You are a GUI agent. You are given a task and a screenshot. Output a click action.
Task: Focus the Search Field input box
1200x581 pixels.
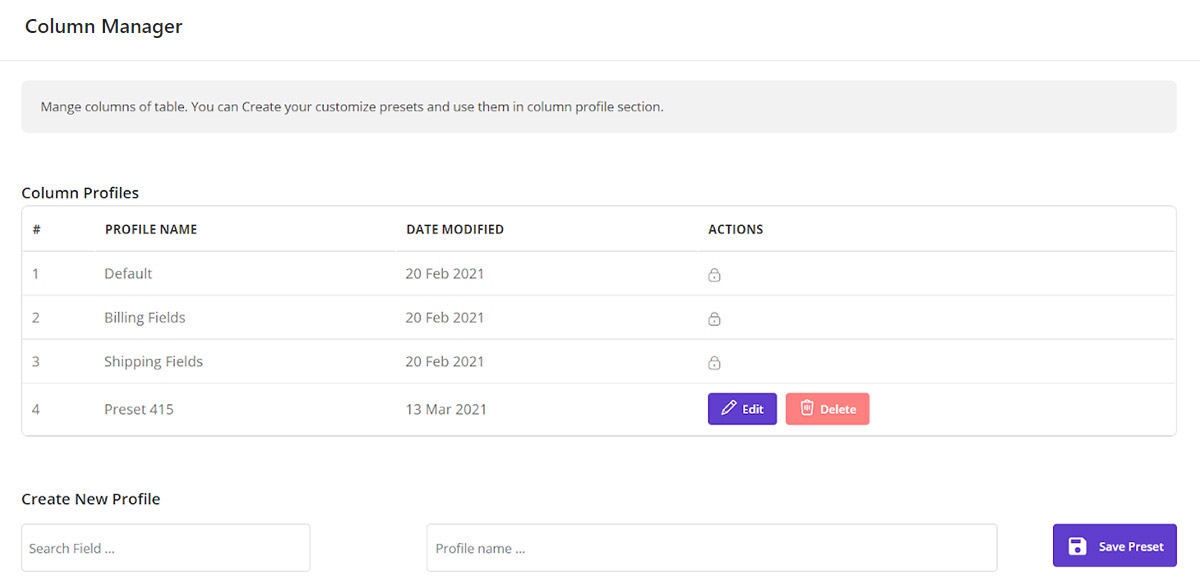point(165,548)
